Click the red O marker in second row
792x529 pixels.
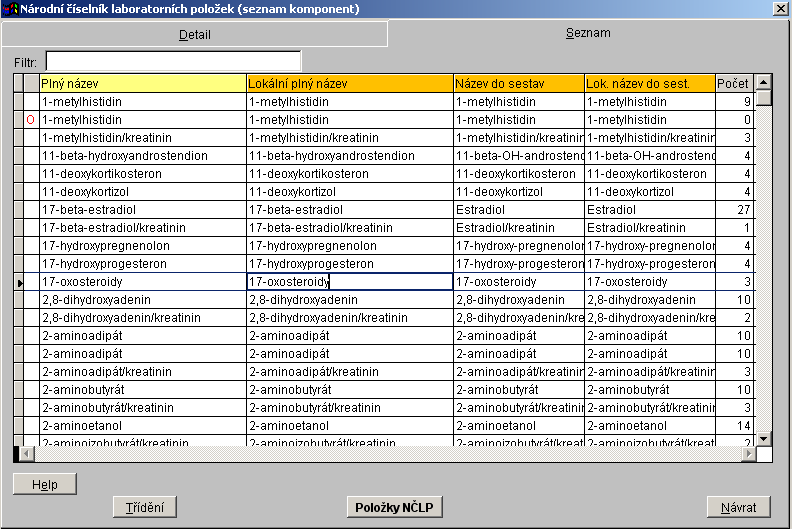(30, 120)
